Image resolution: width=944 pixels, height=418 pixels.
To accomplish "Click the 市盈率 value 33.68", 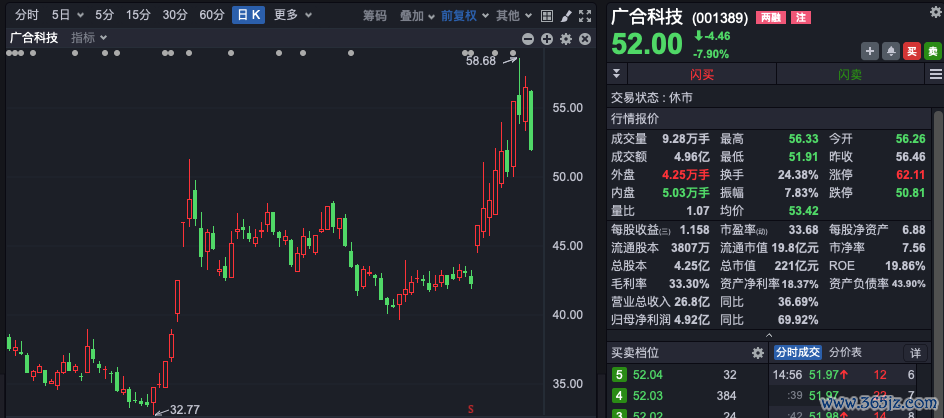I will click(x=804, y=229).
